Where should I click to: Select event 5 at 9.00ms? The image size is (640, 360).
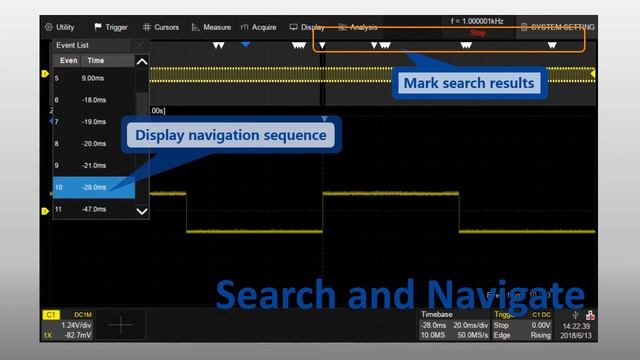pos(94,78)
